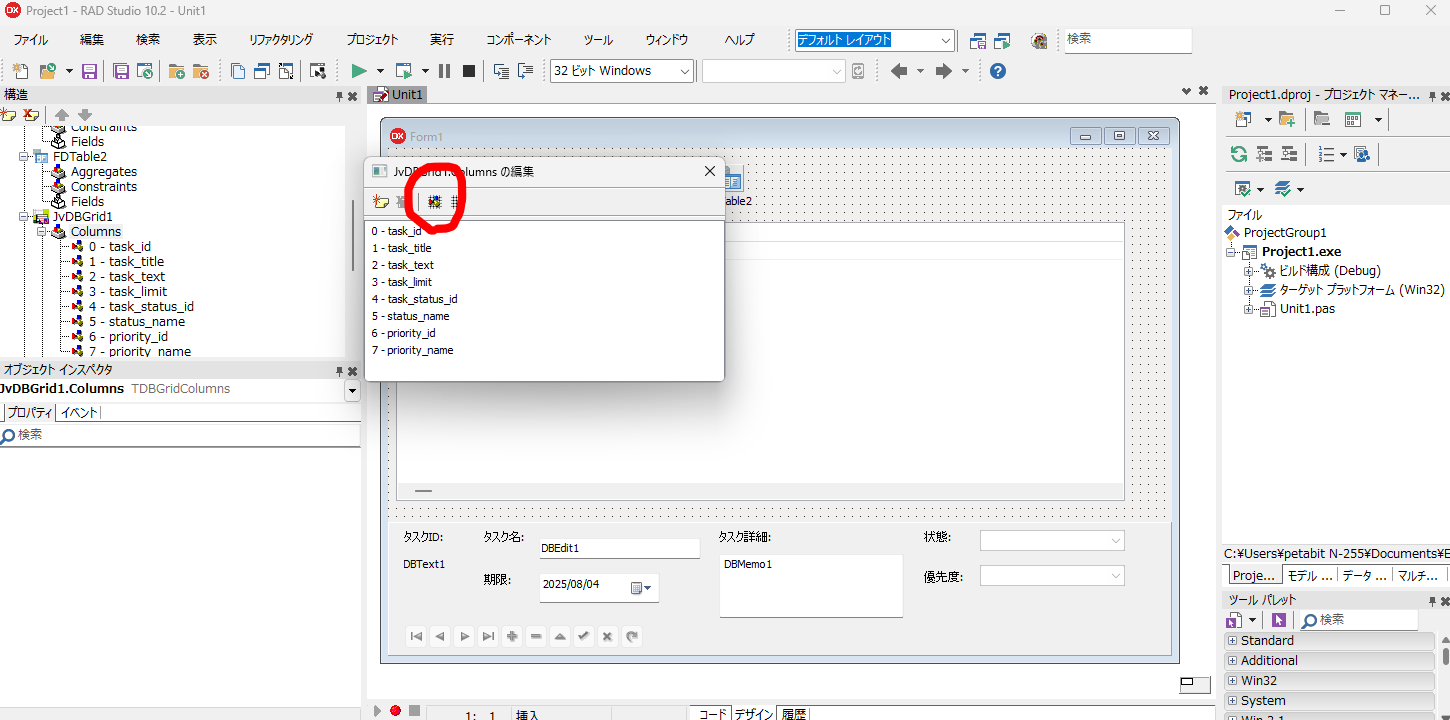
Task: Run the project with the green play icon
Action: click(358, 70)
